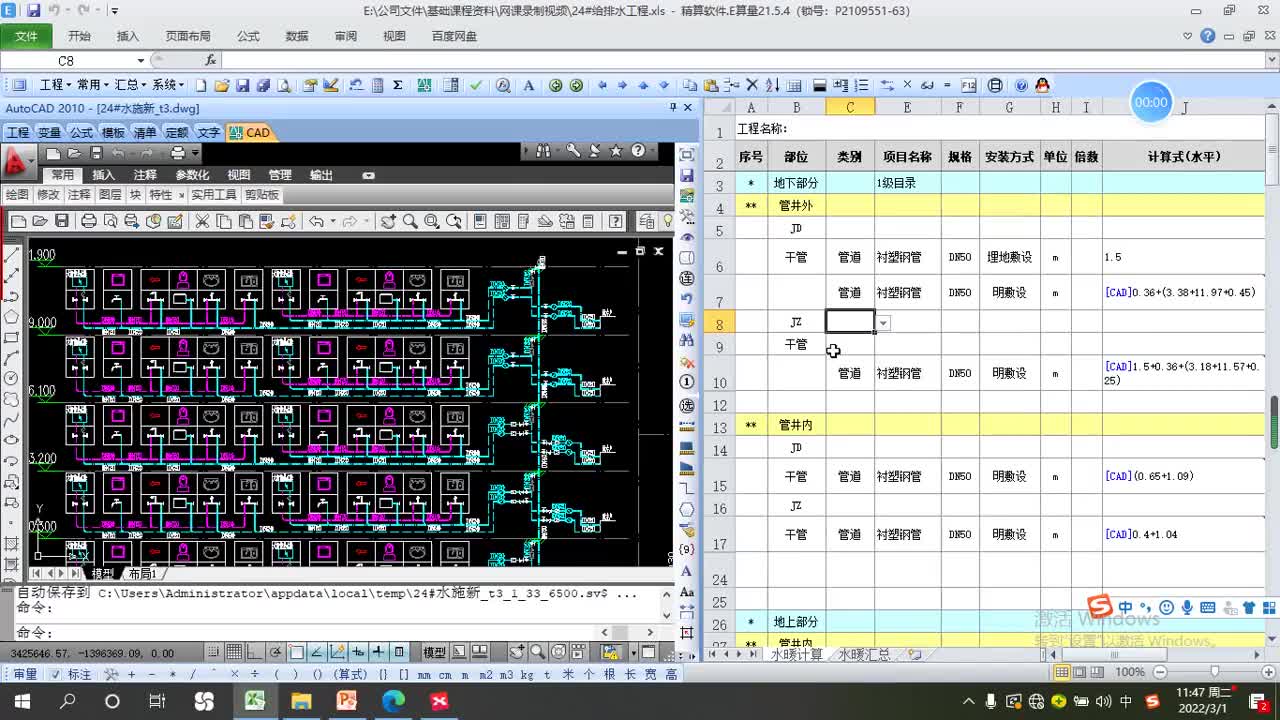The width and height of the screenshot is (1280, 720).
Task: Expand the AutoCAD undo history dropdown arrow
Action: [331, 221]
